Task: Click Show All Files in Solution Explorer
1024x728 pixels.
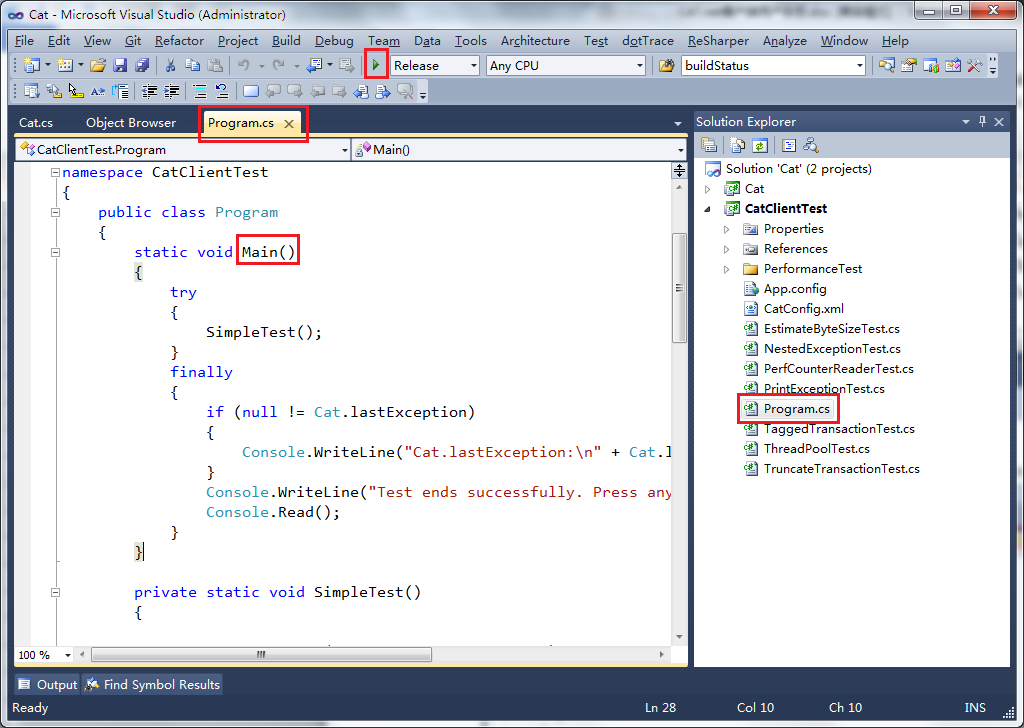Action: tap(737, 145)
